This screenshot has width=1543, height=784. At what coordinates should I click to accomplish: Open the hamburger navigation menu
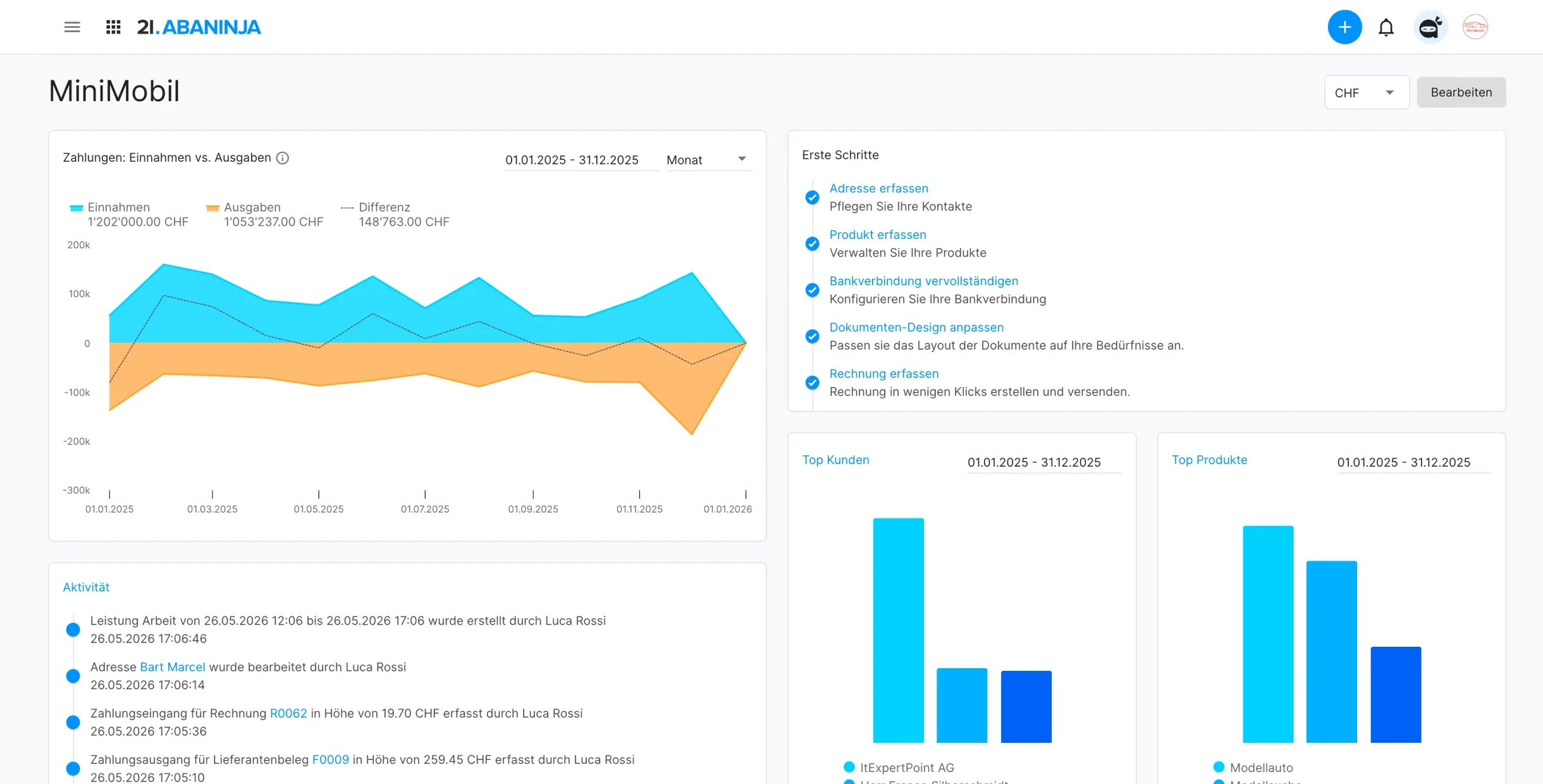(x=72, y=27)
